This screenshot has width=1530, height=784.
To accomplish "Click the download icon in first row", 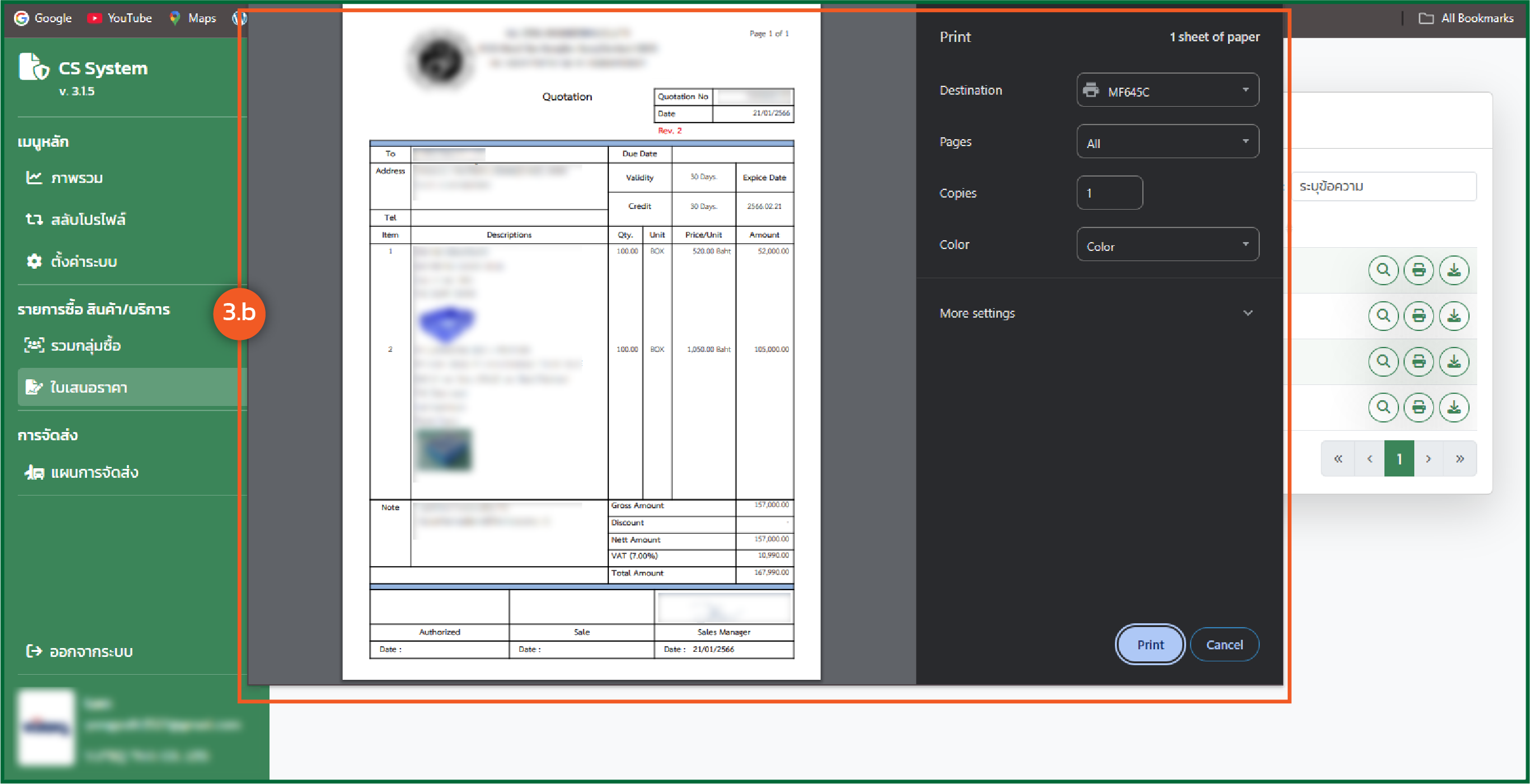I will coord(1454,271).
